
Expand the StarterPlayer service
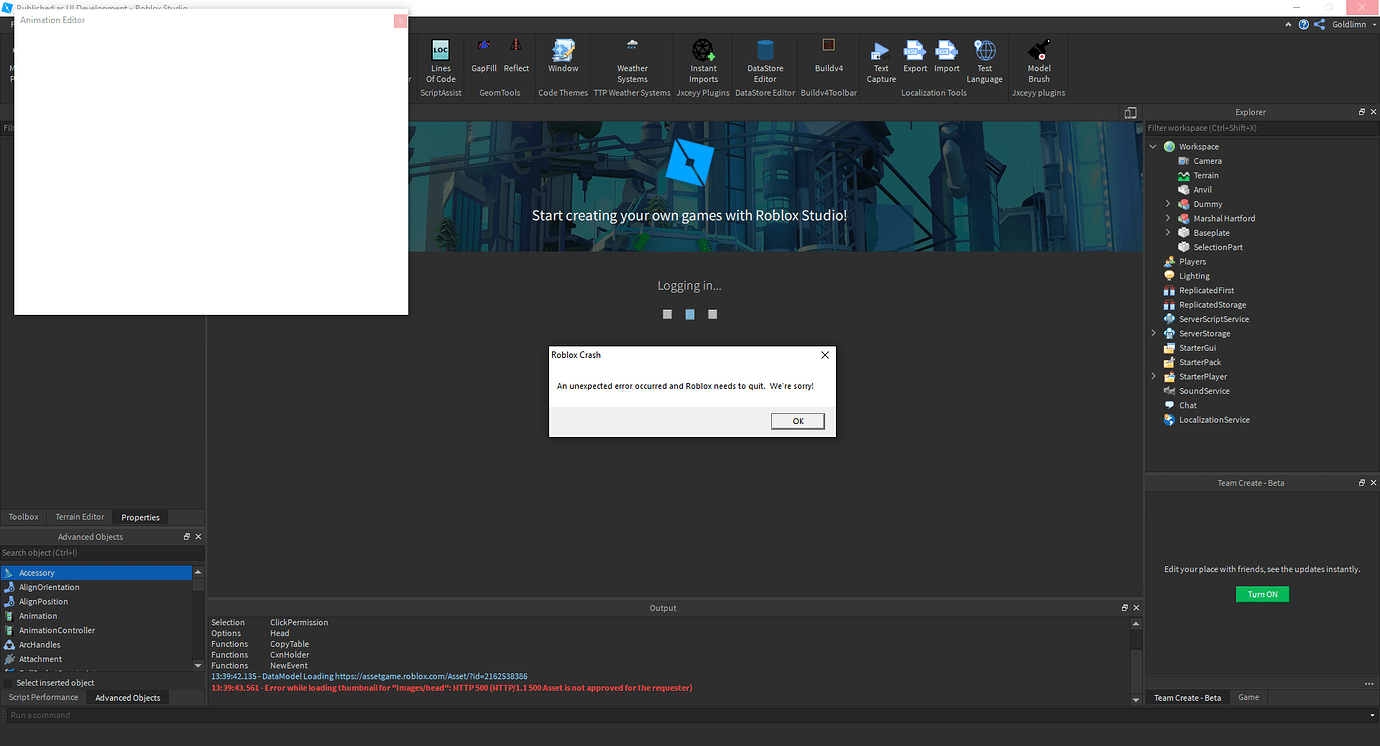[1153, 376]
